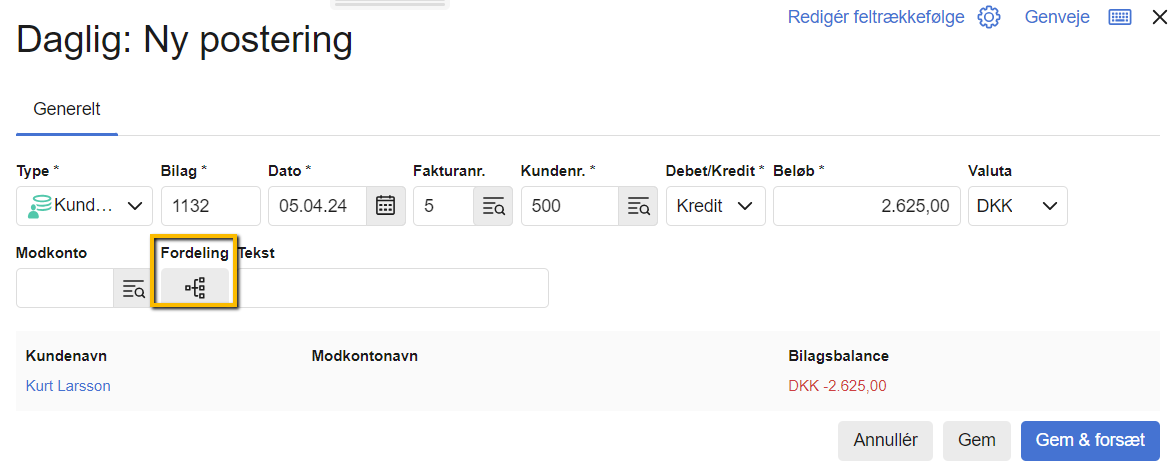Switch to the Generelt tab
The width and height of the screenshot is (1176, 474).
pos(67,109)
